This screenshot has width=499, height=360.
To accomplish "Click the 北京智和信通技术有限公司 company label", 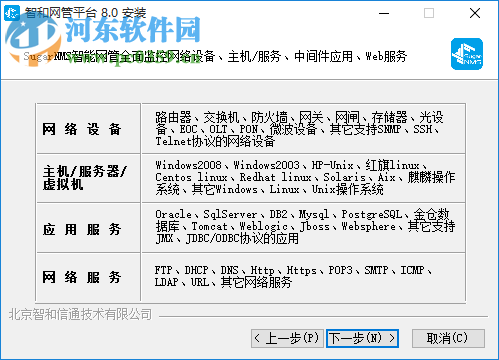I will 80,314.
